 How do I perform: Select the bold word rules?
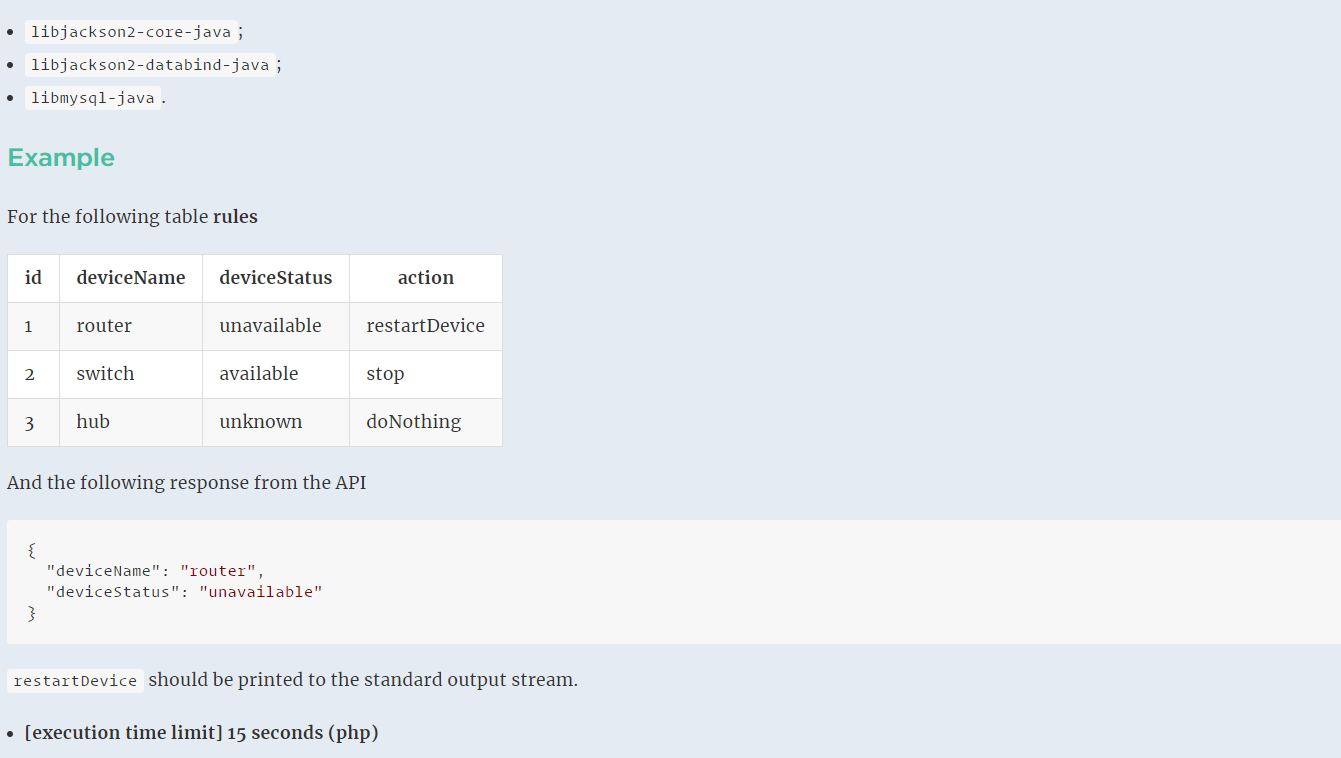pyautogui.click(x=236, y=216)
